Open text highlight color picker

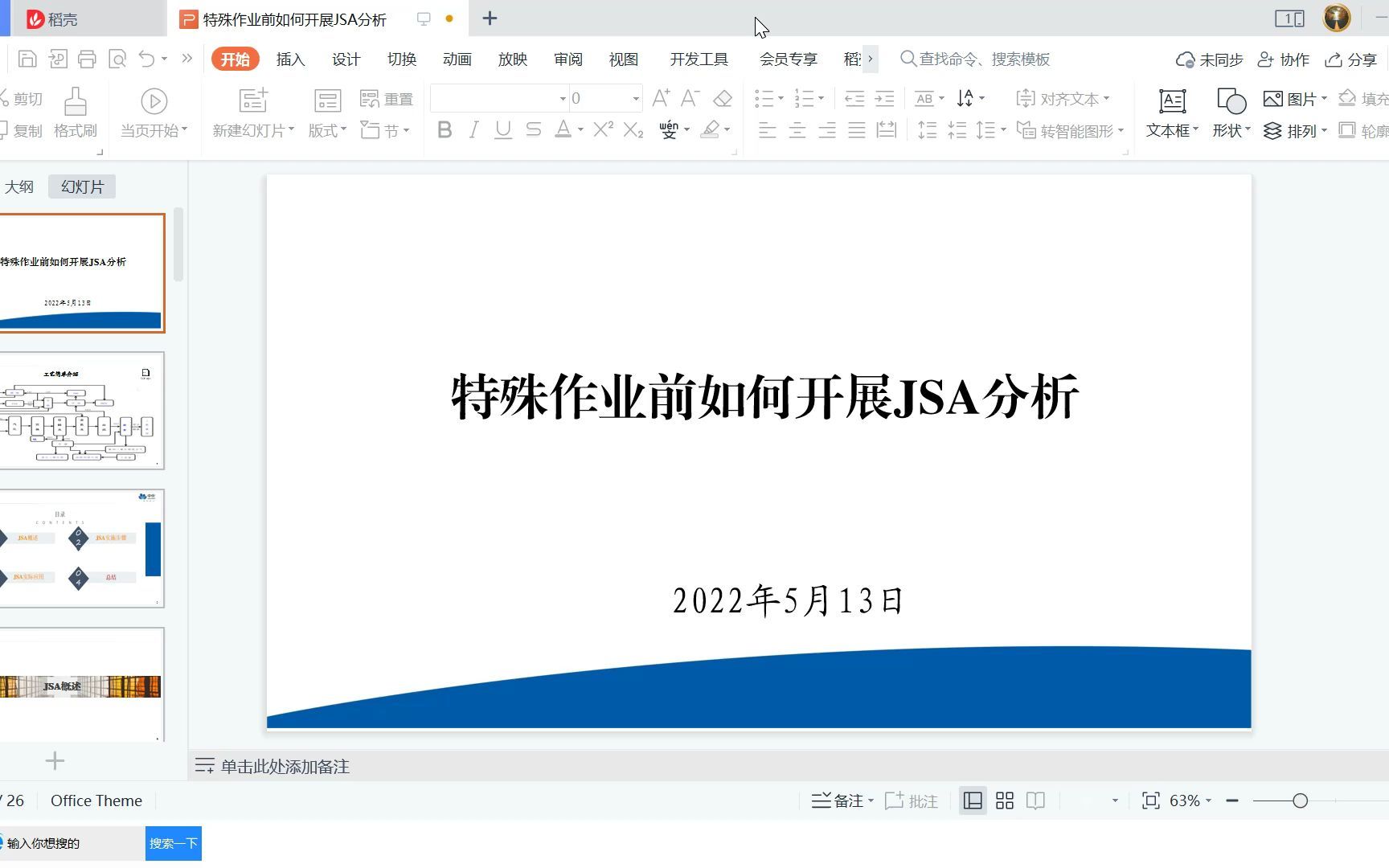point(715,129)
